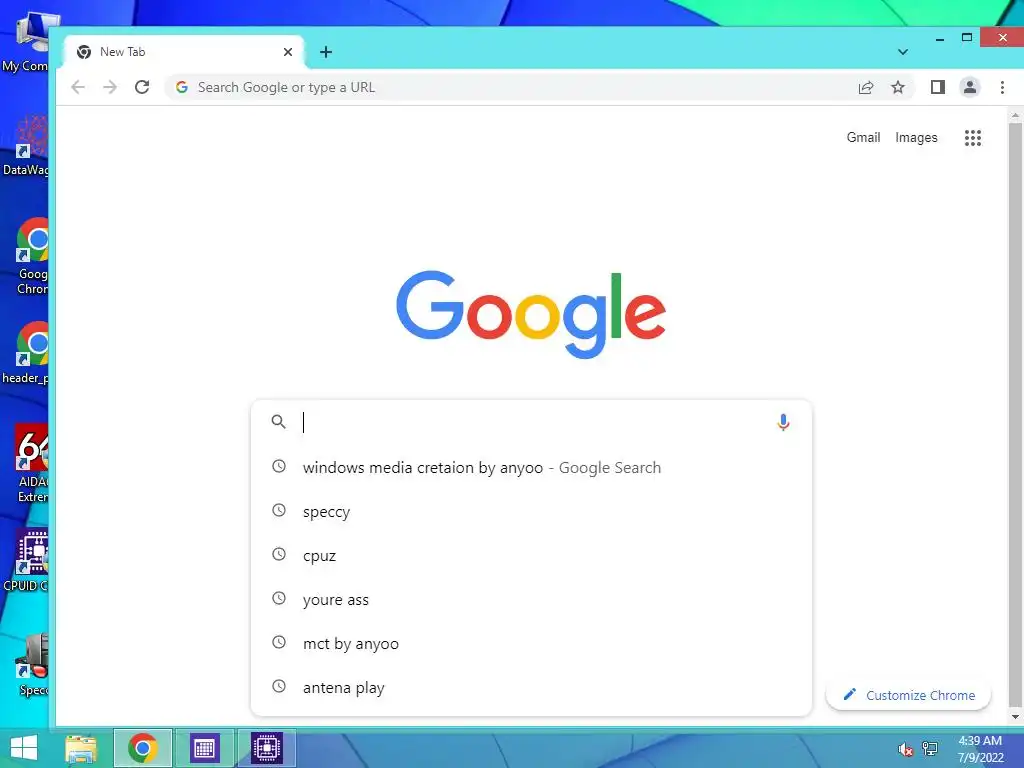Click the forward navigation arrow
This screenshot has width=1024, height=768.
click(x=110, y=87)
